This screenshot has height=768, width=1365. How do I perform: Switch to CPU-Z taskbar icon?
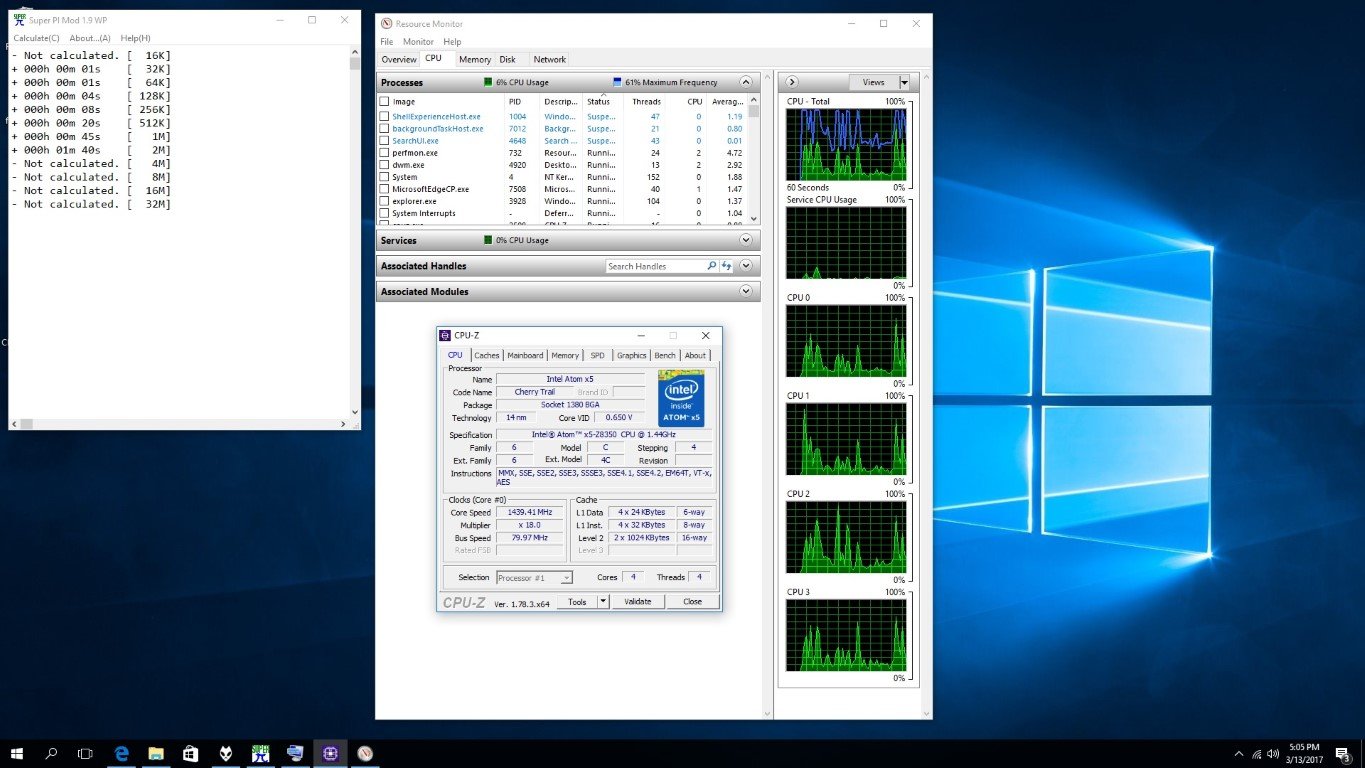329,753
